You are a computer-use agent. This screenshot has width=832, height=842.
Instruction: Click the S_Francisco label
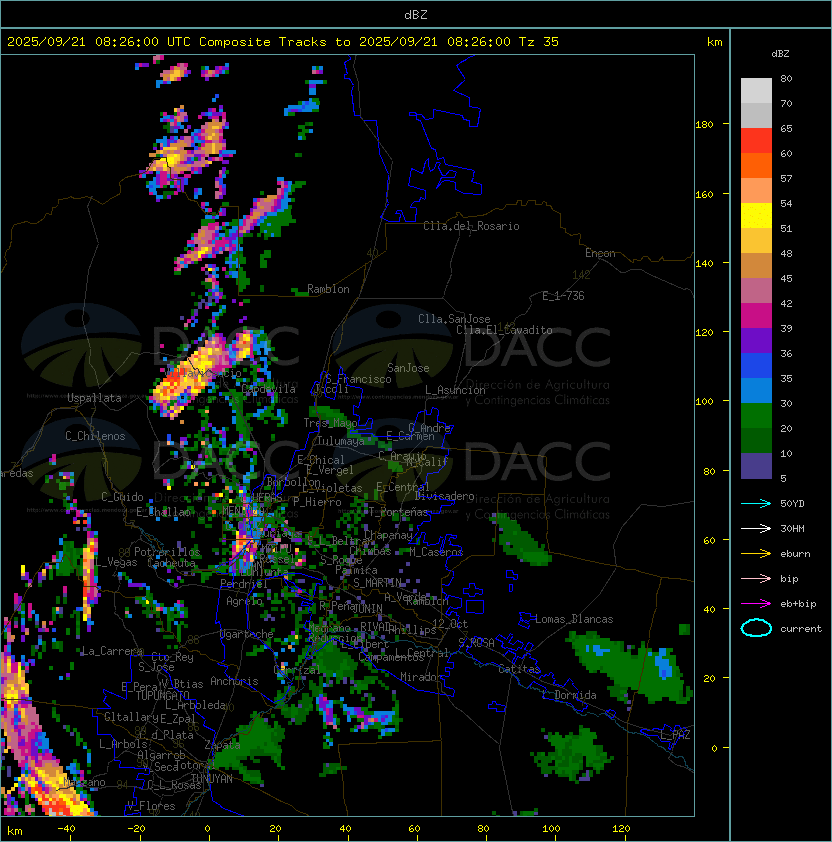pyautogui.click(x=358, y=379)
